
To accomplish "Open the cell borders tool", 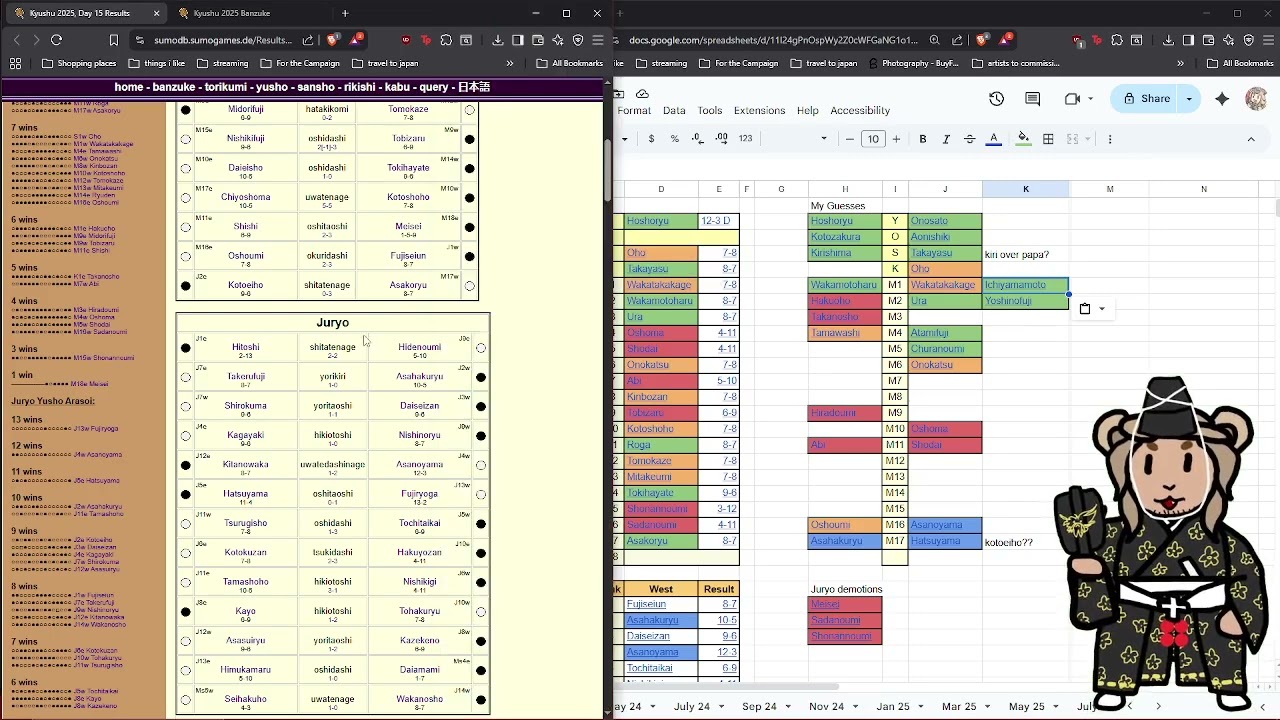I will 1048,139.
